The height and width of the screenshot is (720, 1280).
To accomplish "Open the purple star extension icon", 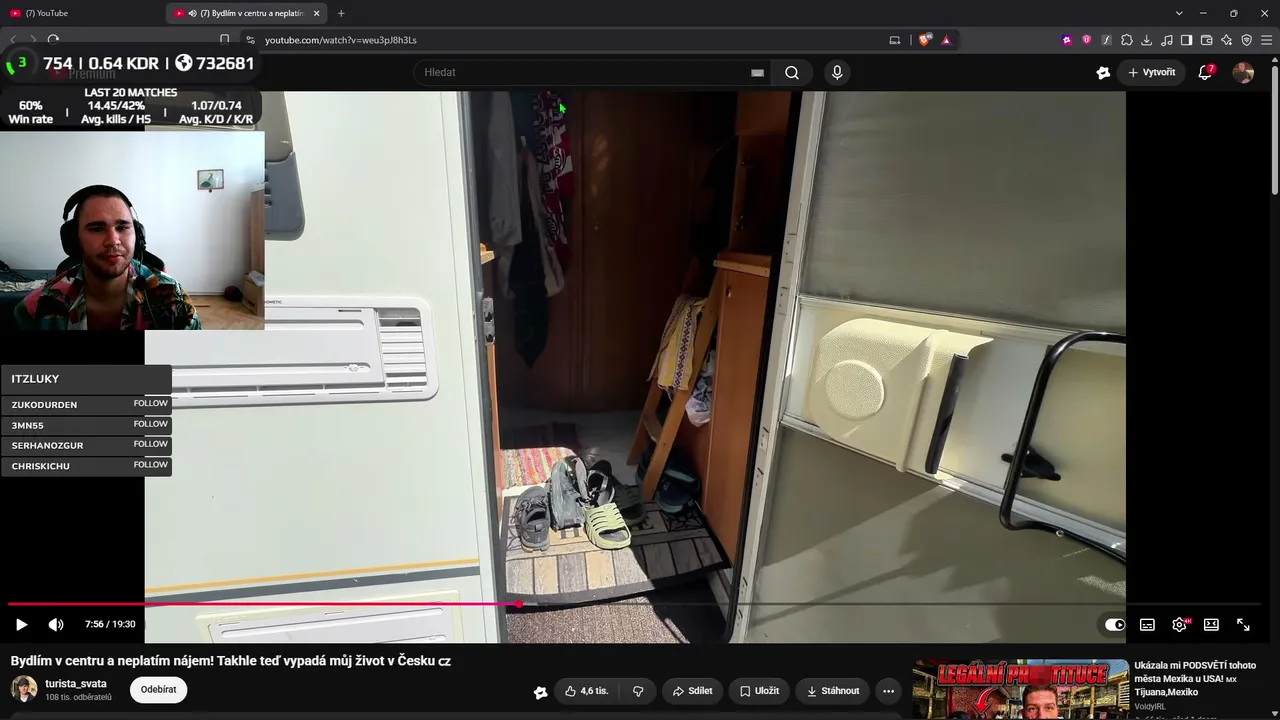I will 1067,40.
